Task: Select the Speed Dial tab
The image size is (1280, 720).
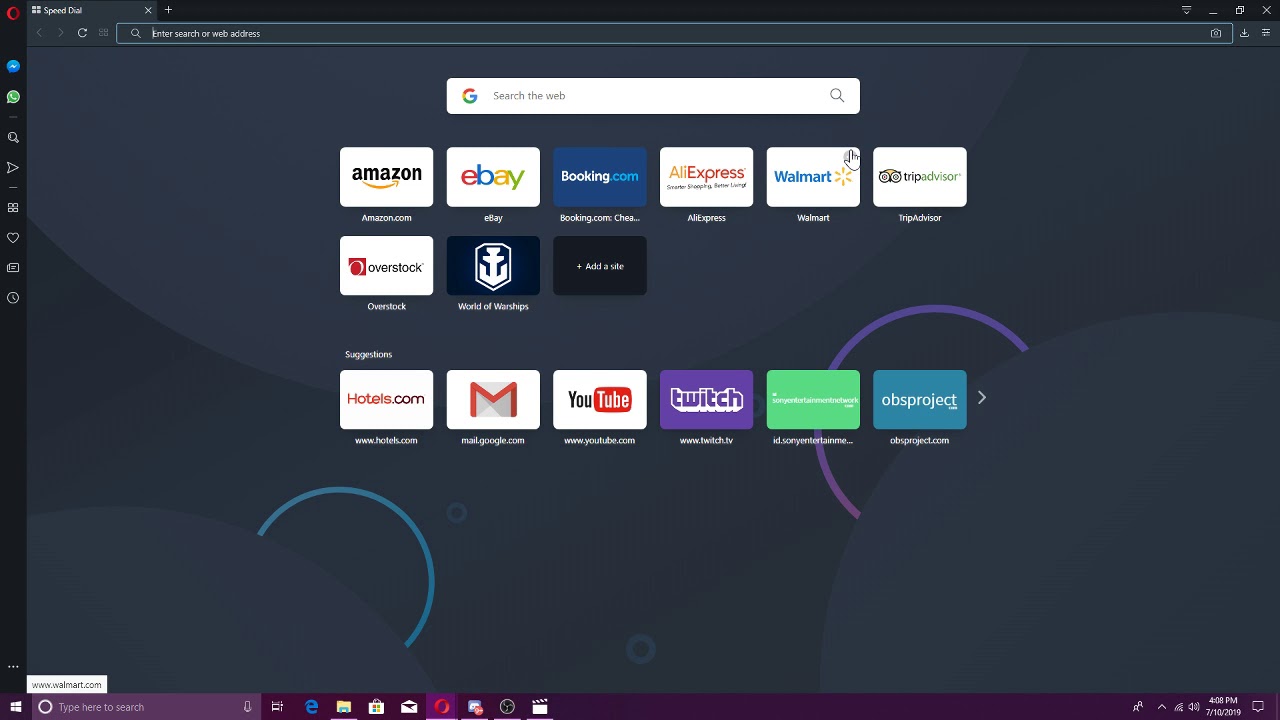Action: pyautogui.click(x=92, y=10)
